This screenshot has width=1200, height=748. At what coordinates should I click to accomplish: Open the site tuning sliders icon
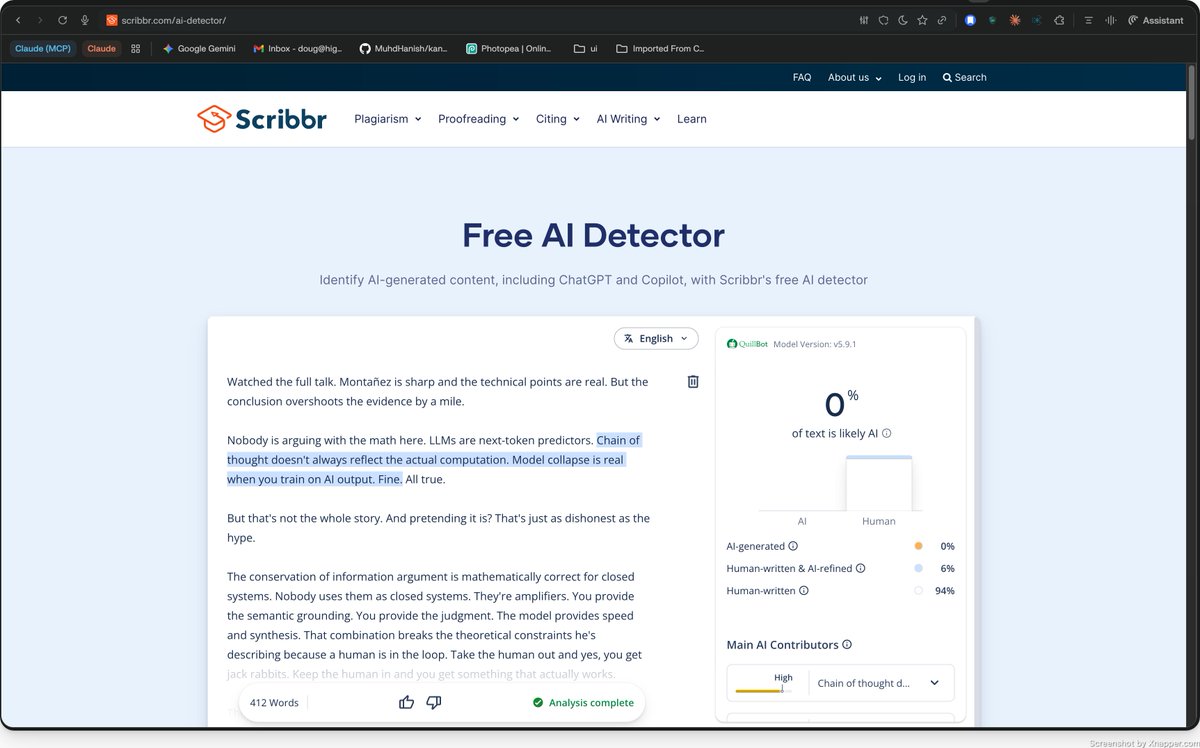click(x=865, y=20)
